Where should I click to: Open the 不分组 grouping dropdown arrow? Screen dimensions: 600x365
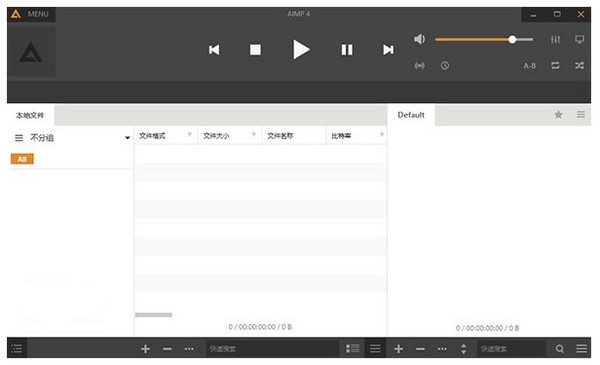tap(127, 138)
